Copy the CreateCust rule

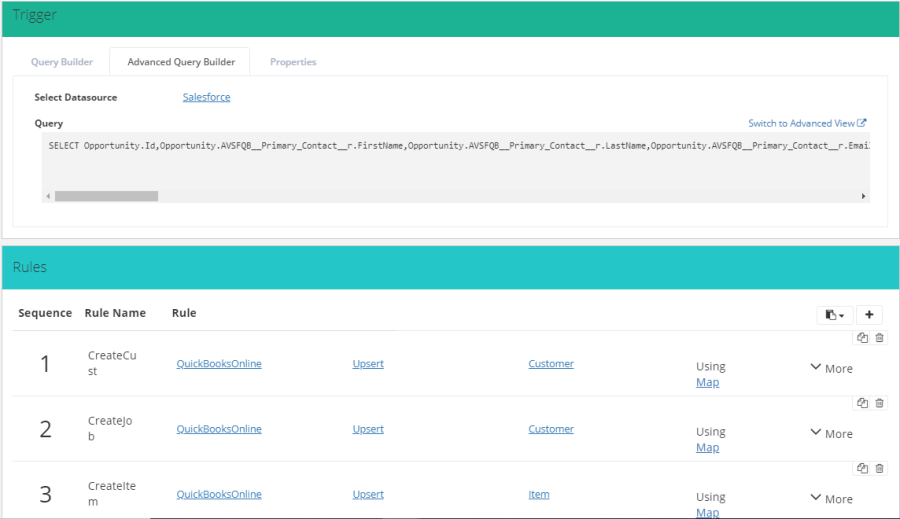[862, 338]
